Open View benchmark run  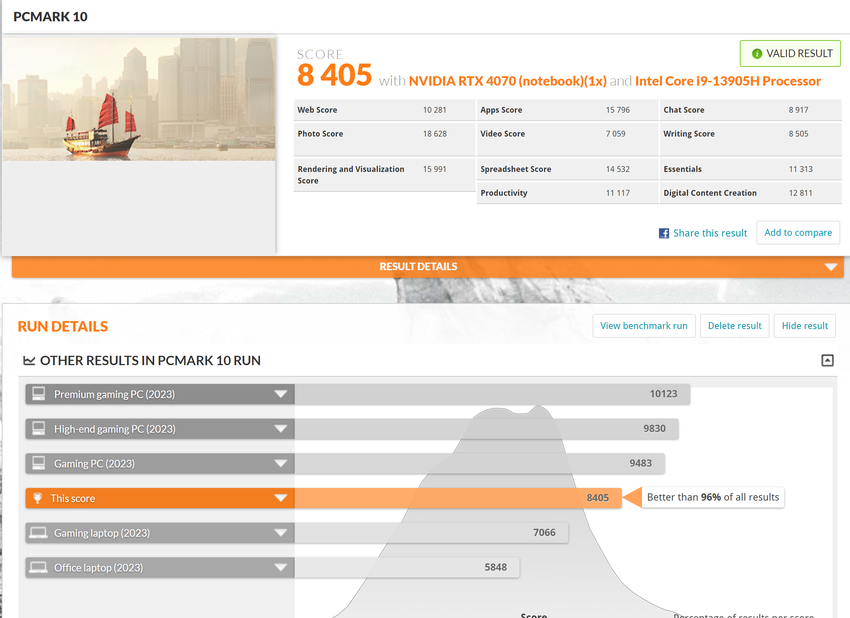tap(643, 326)
